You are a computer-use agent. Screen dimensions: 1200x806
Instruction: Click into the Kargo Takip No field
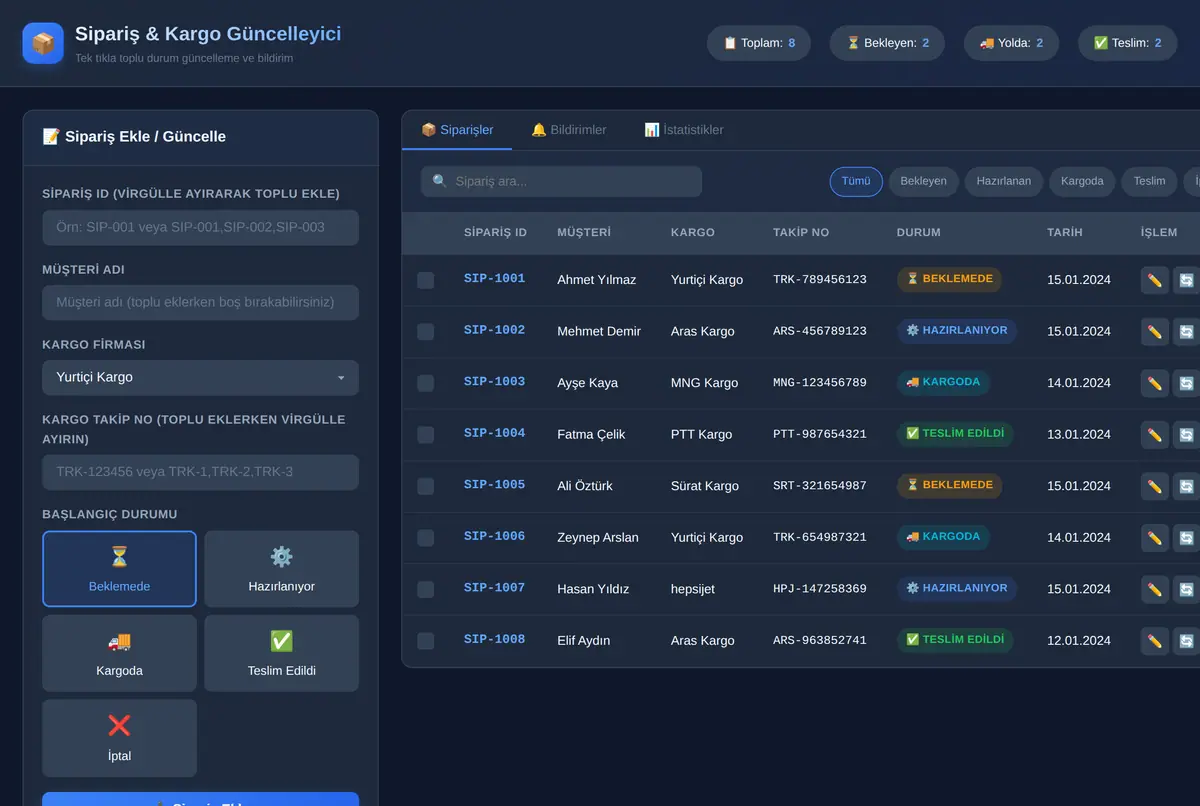[200, 472]
